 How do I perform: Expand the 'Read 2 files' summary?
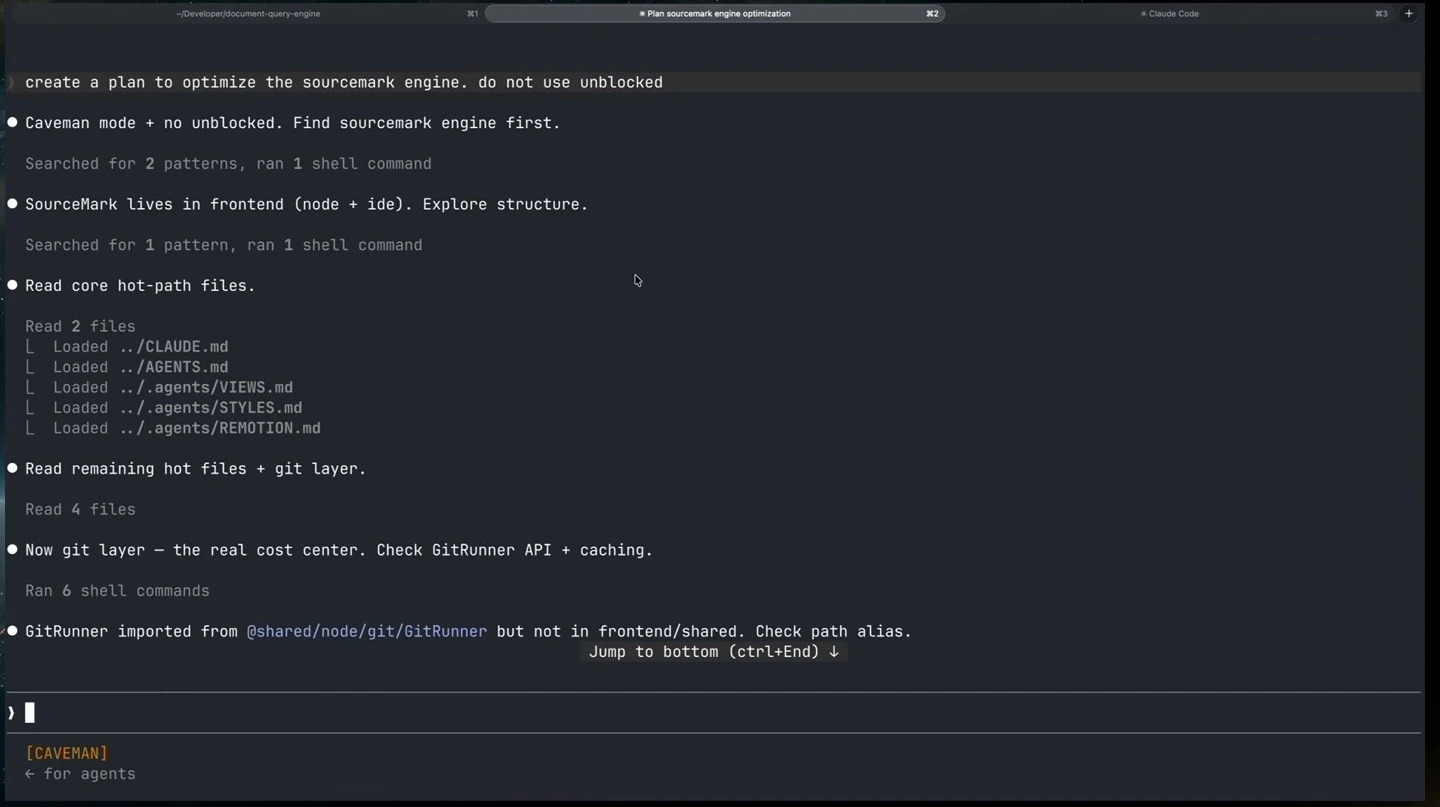coord(80,327)
